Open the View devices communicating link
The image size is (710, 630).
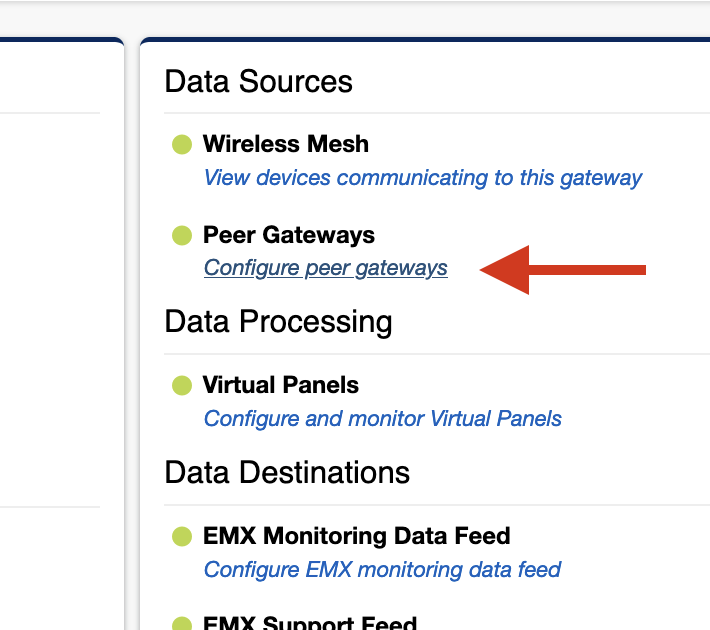422,178
